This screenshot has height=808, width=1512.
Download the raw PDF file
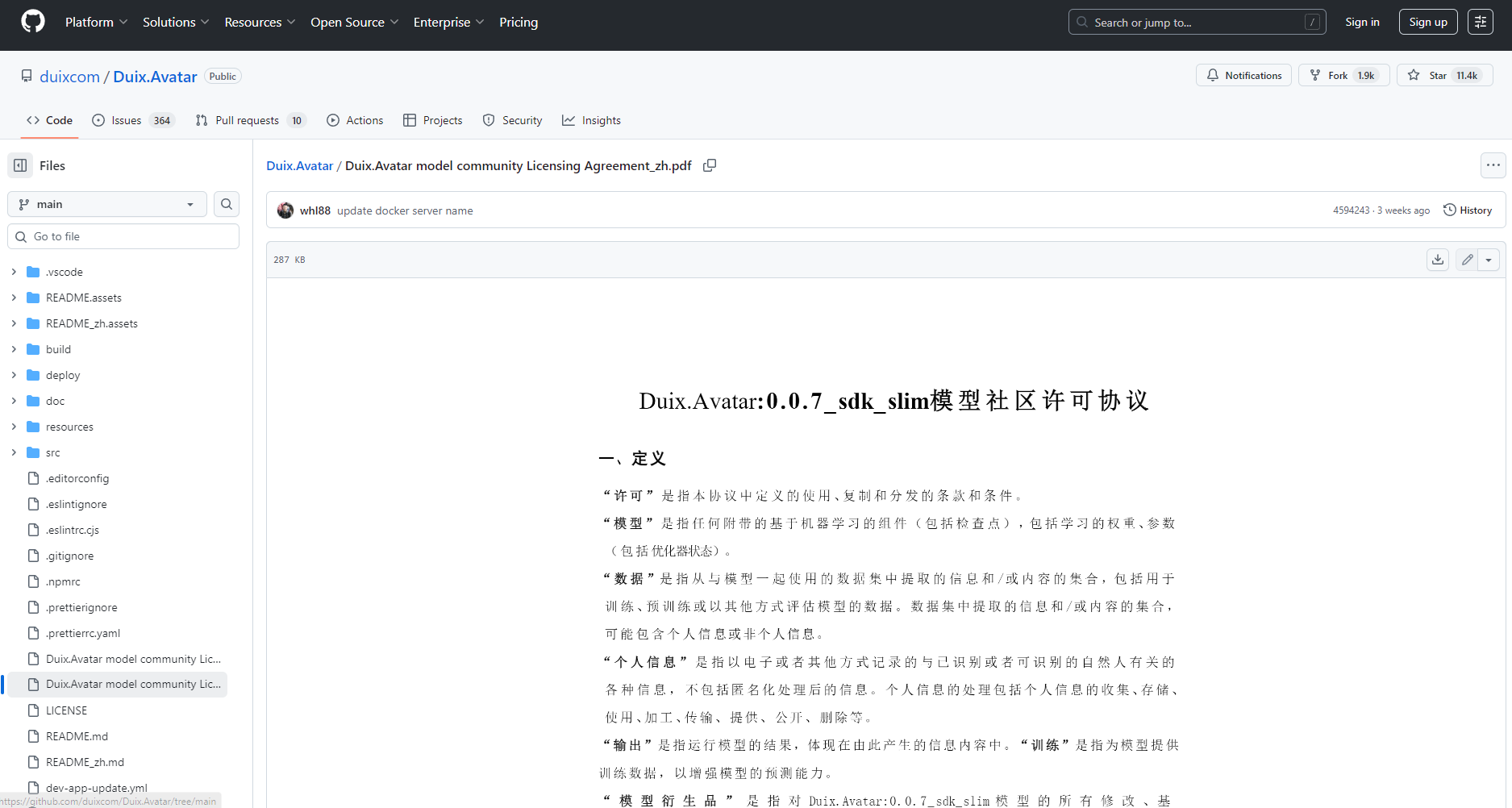(x=1437, y=260)
